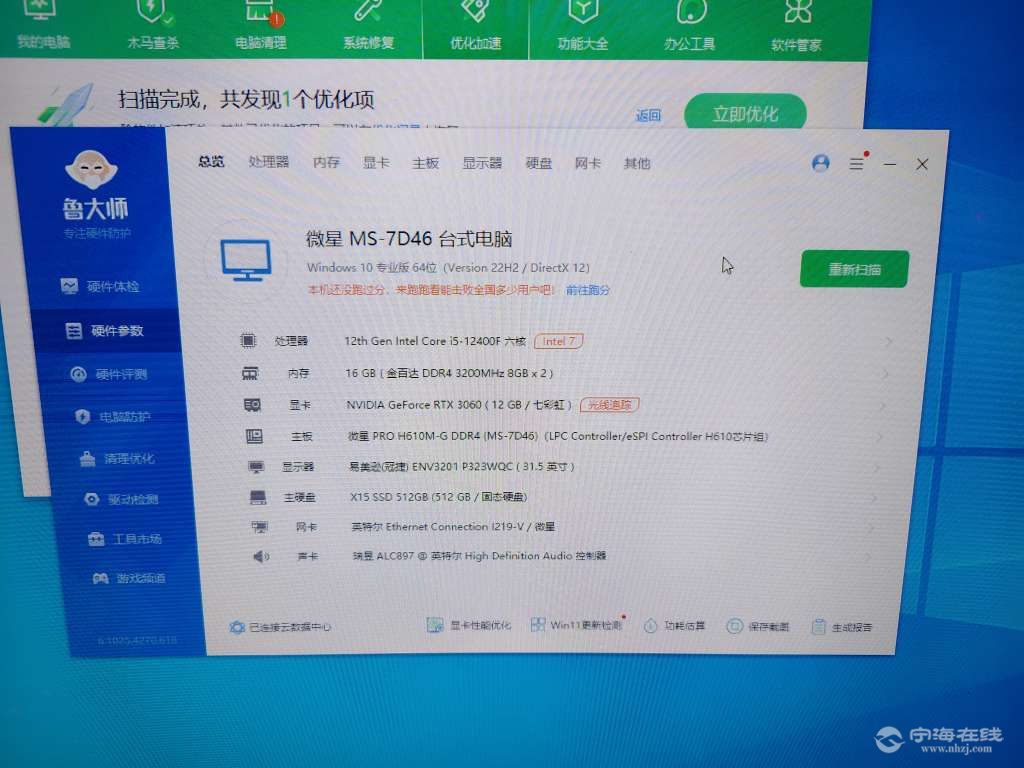Viewport: 1024px width, 768px height.
Task: Switch to the 硬盘 tab
Action: 539,163
